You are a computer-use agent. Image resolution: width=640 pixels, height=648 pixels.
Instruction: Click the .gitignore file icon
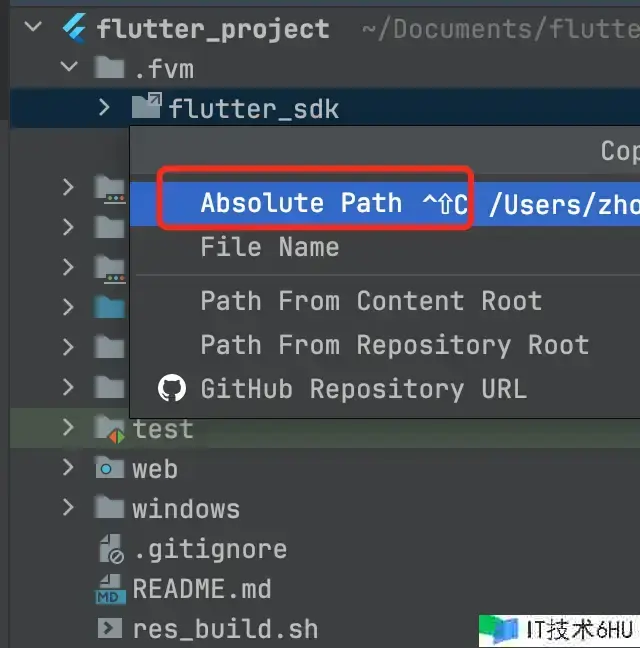[111, 548]
